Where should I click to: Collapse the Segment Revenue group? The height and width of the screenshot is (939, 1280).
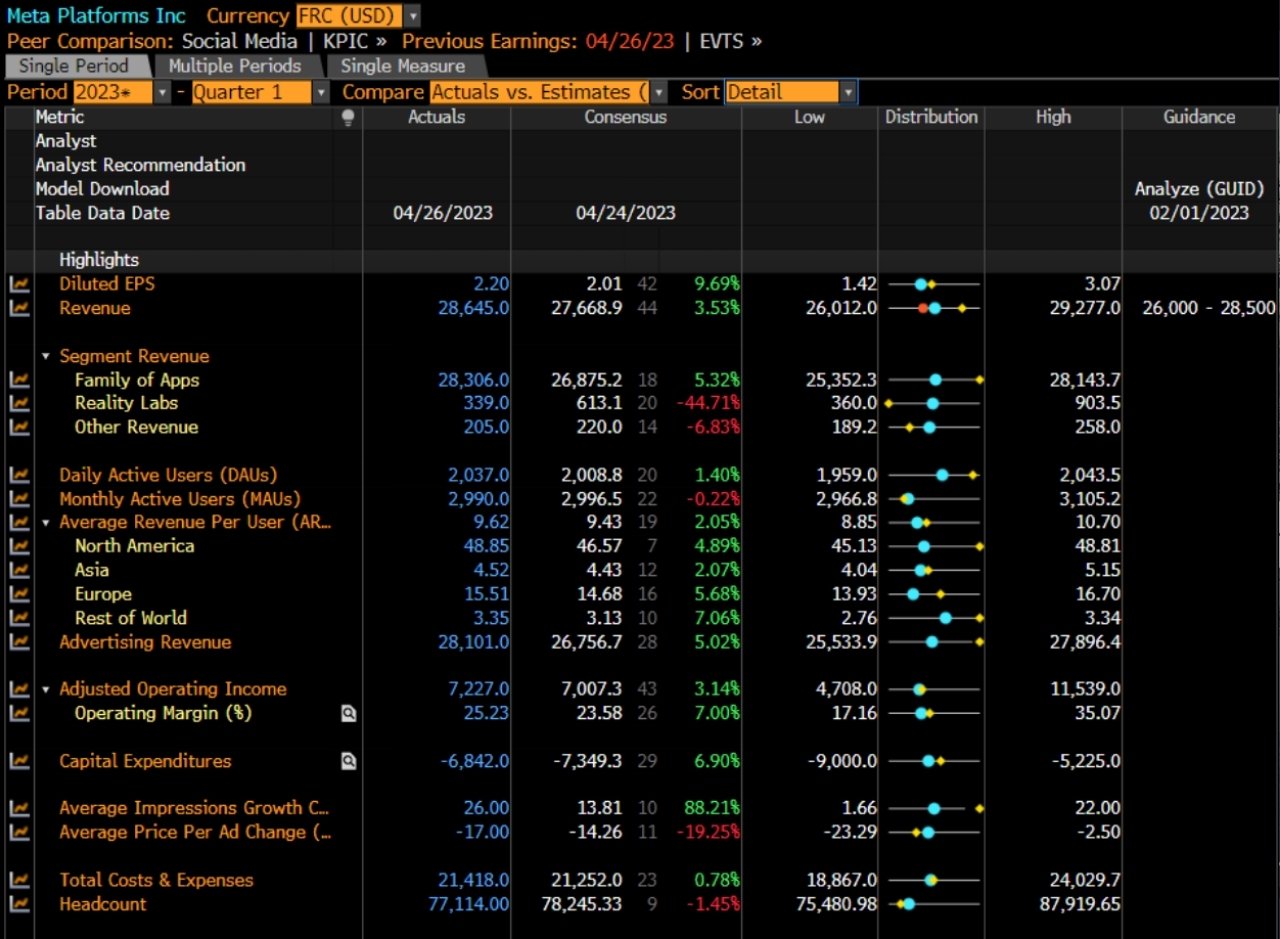click(46, 356)
